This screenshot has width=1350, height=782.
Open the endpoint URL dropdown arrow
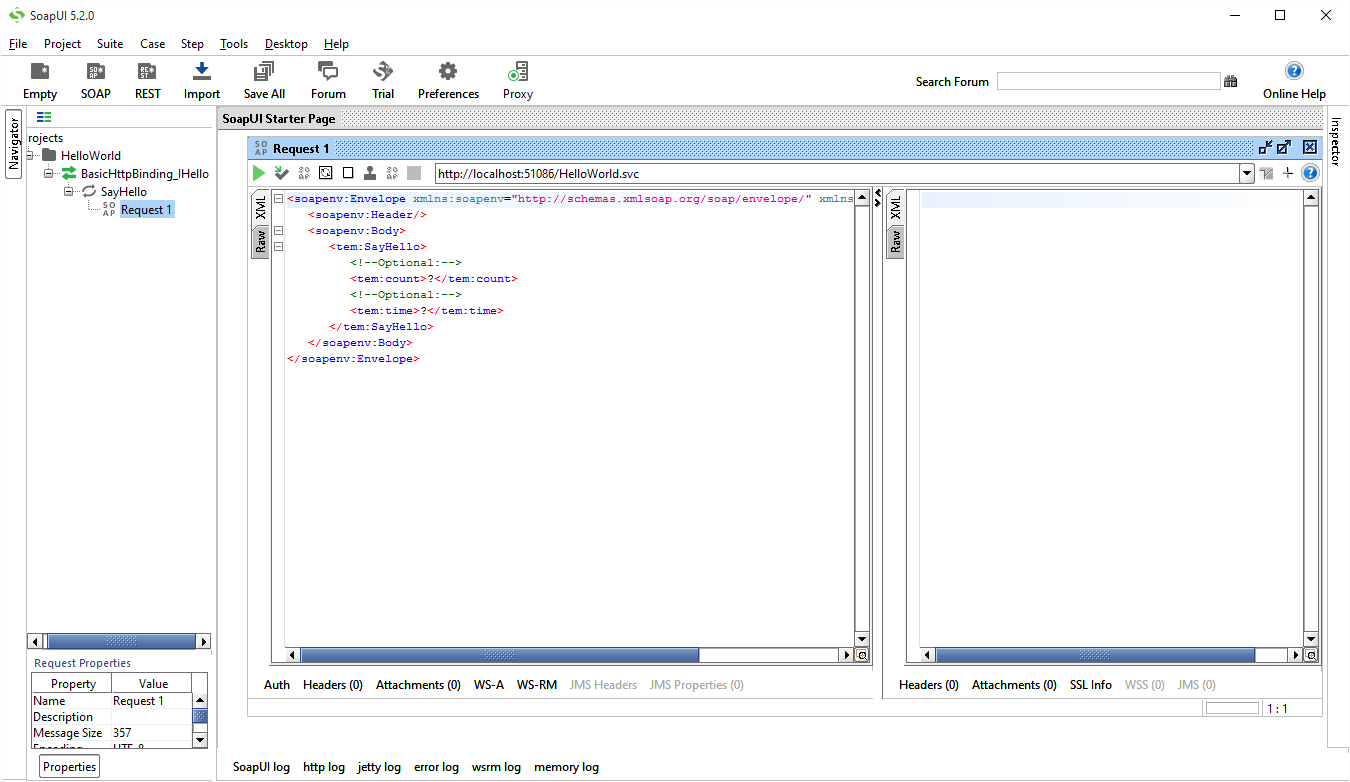[1247, 173]
